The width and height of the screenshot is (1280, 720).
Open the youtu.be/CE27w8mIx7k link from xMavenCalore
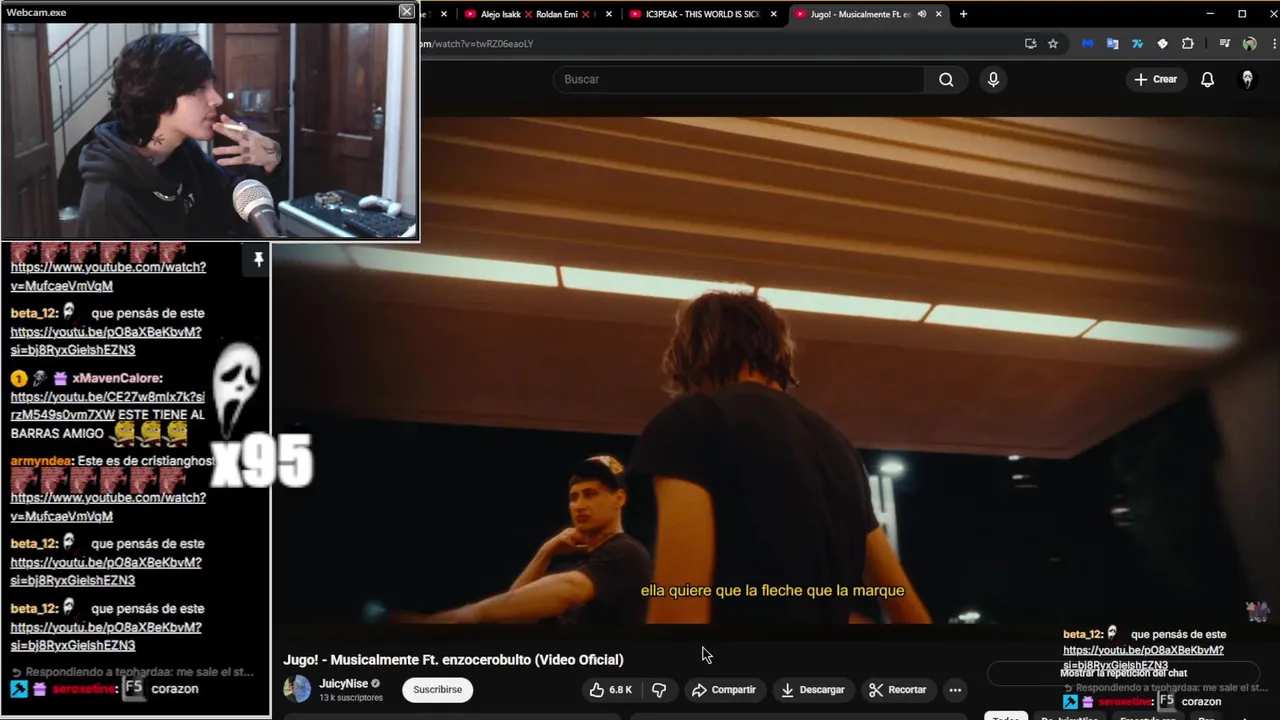(x=107, y=406)
